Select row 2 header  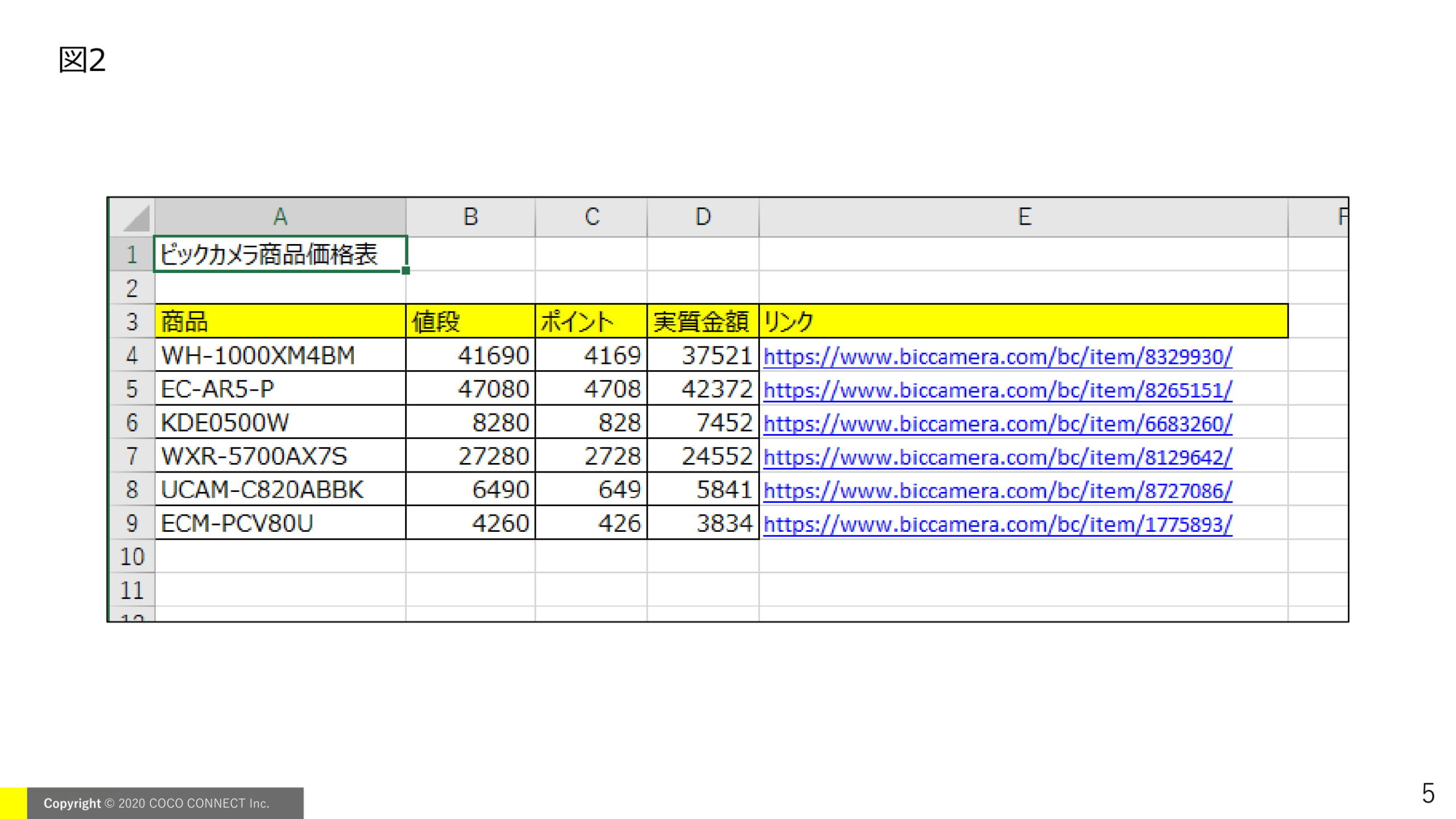[132, 288]
